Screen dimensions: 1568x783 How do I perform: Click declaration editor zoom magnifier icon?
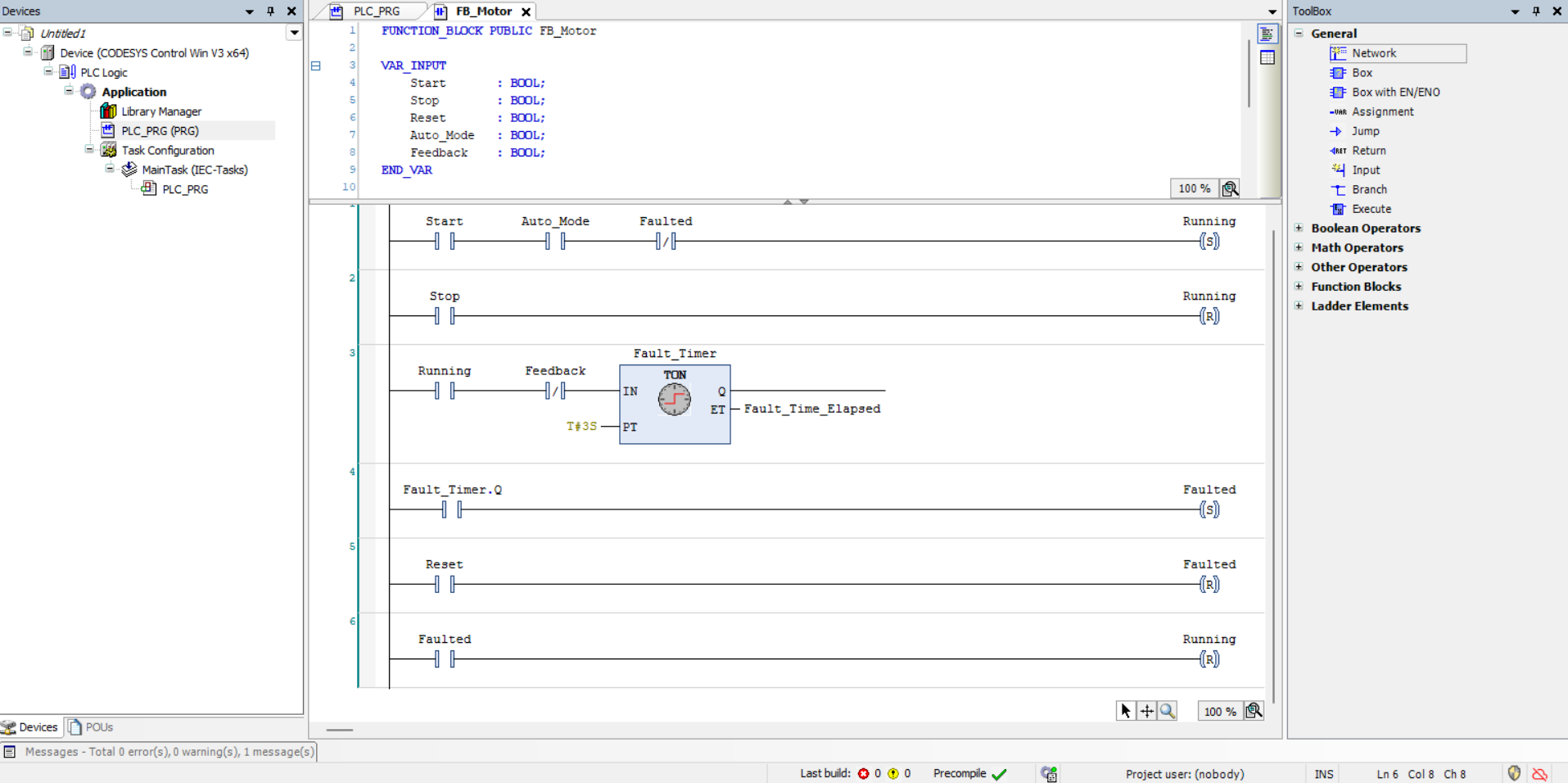pos(1230,189)
